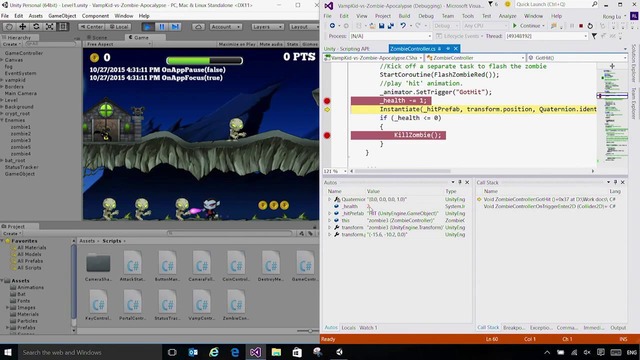Expand bat_root in Hierarchy
The width and height of the screenshot is (640, 360).
click(2, 160)
